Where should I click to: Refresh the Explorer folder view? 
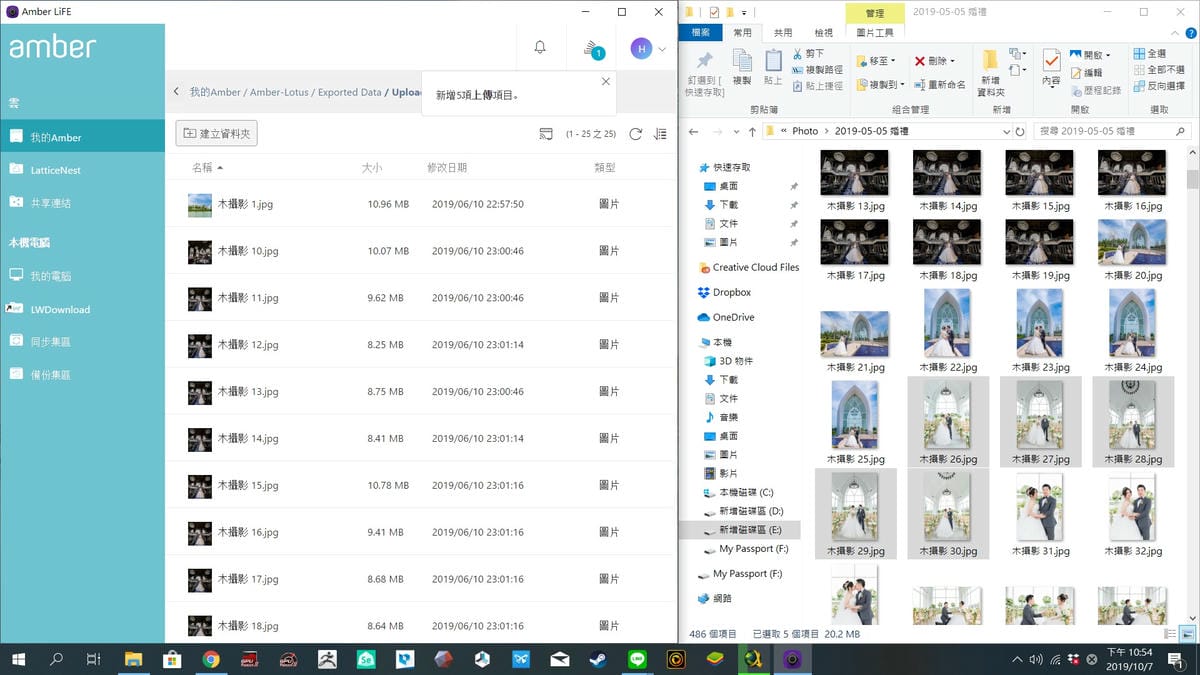click(1020, 131)
